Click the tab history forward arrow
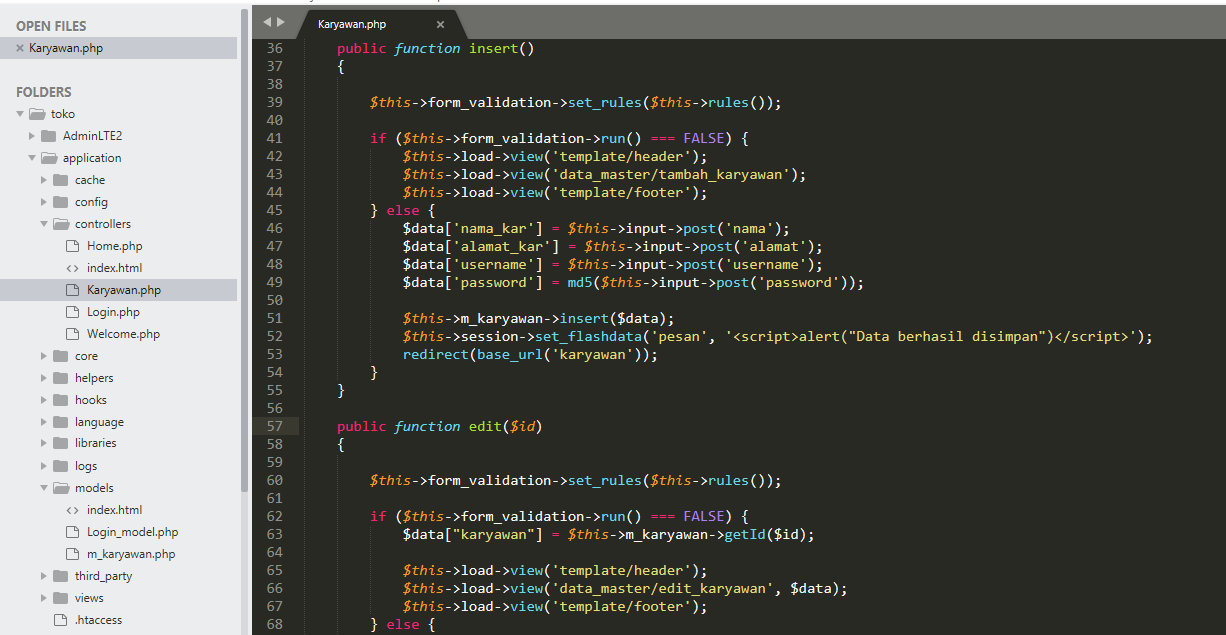1226x635 pixels. point(281,22)
